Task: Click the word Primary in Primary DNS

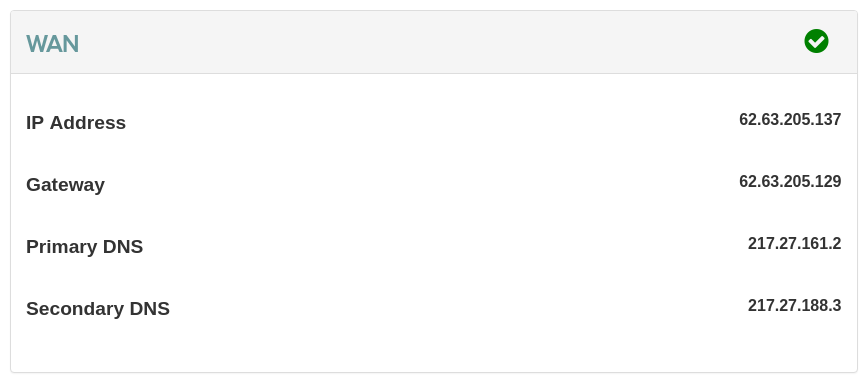Action: 62,246
